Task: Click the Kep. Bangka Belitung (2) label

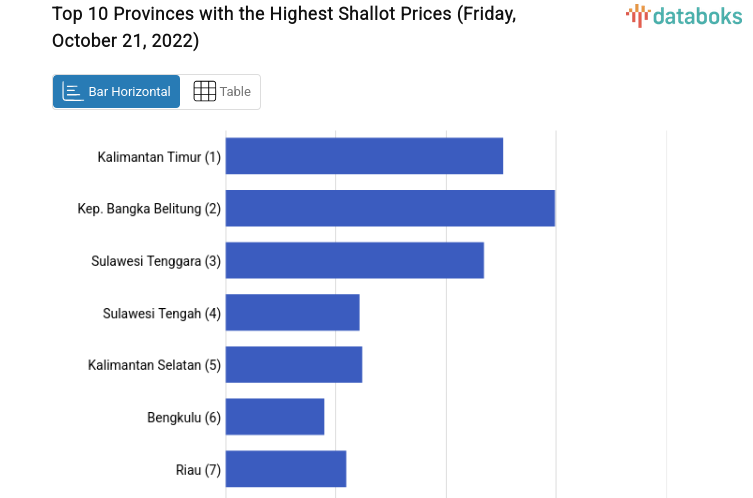Action: tap(149, 209)
